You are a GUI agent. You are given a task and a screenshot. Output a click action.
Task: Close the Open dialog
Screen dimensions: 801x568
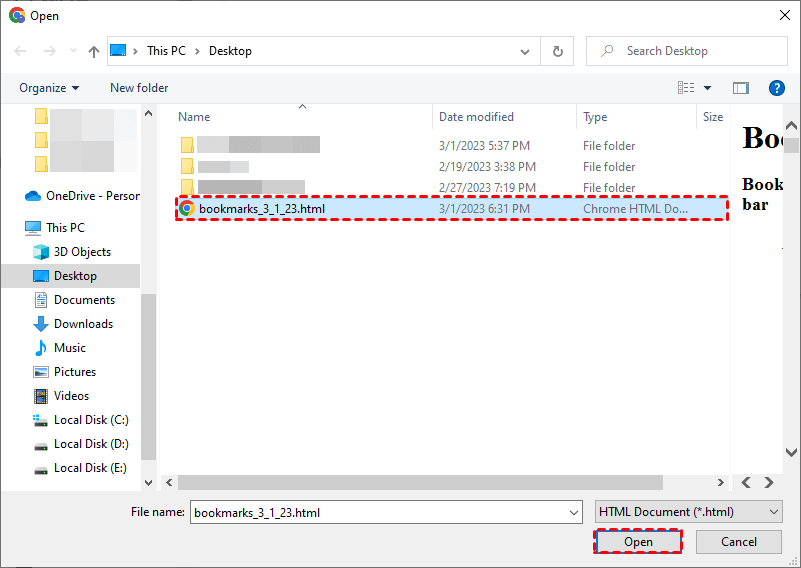point(785,15)
